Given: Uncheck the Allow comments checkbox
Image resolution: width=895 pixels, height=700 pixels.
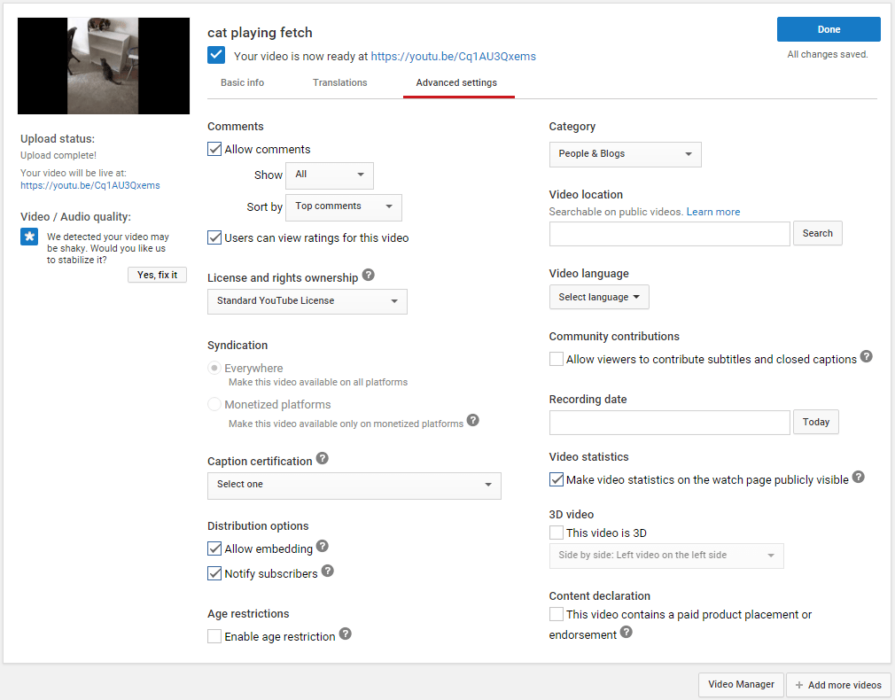Looking at the screenshot, I should click(x=214, y=148).
